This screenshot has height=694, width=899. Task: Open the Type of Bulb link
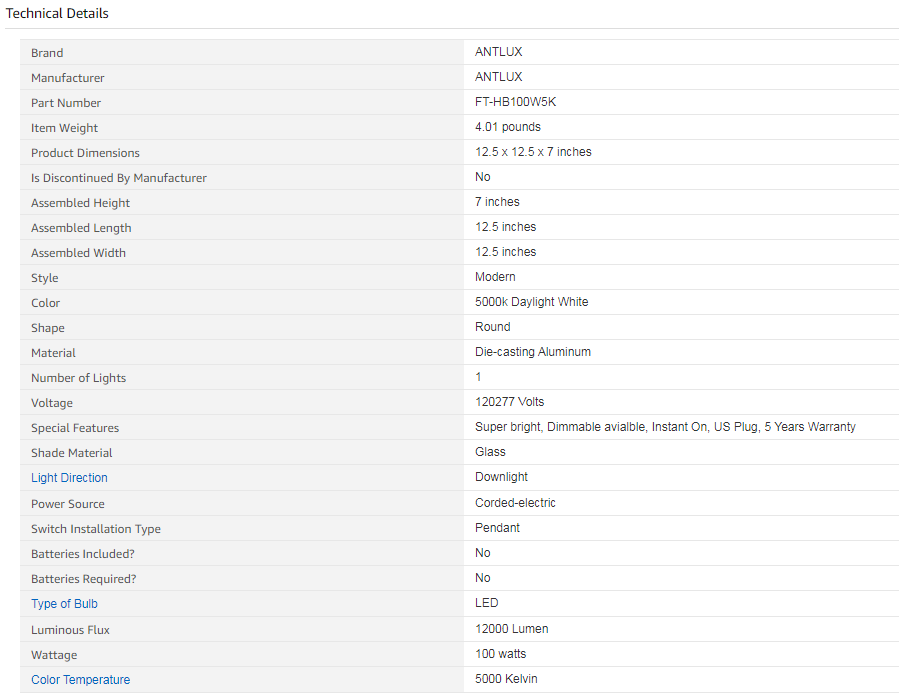[x=64, y=604]
